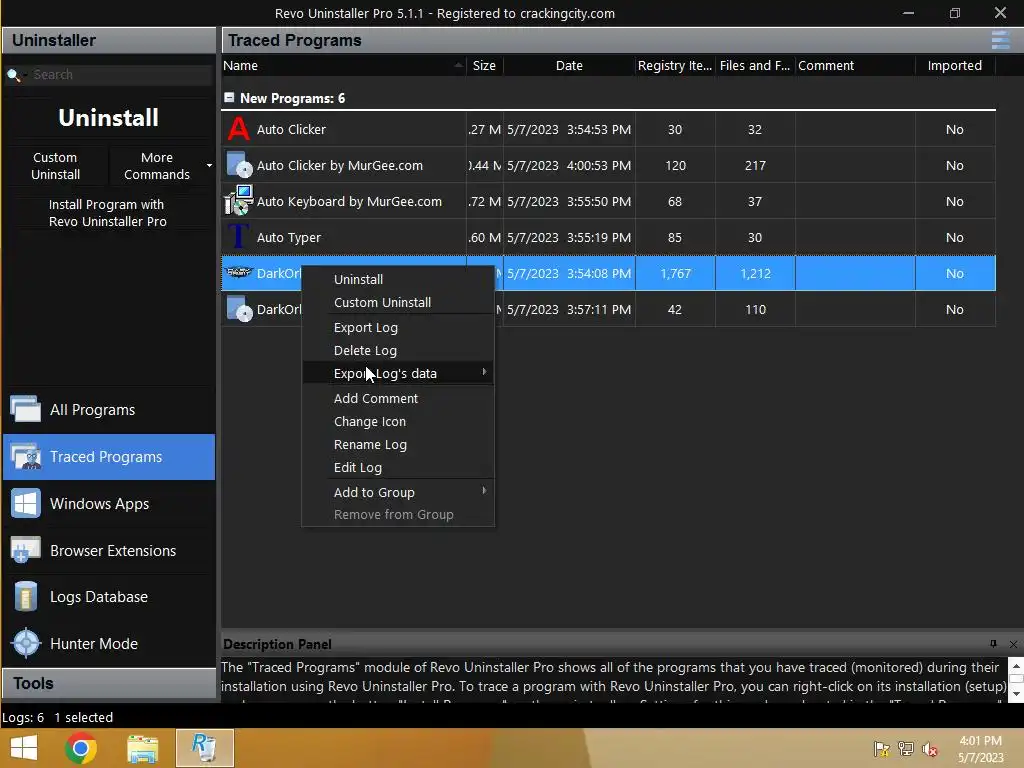Screen dimensions: 1024x768
Task: Click the 1,767 registry items cell
Action: 675,273
